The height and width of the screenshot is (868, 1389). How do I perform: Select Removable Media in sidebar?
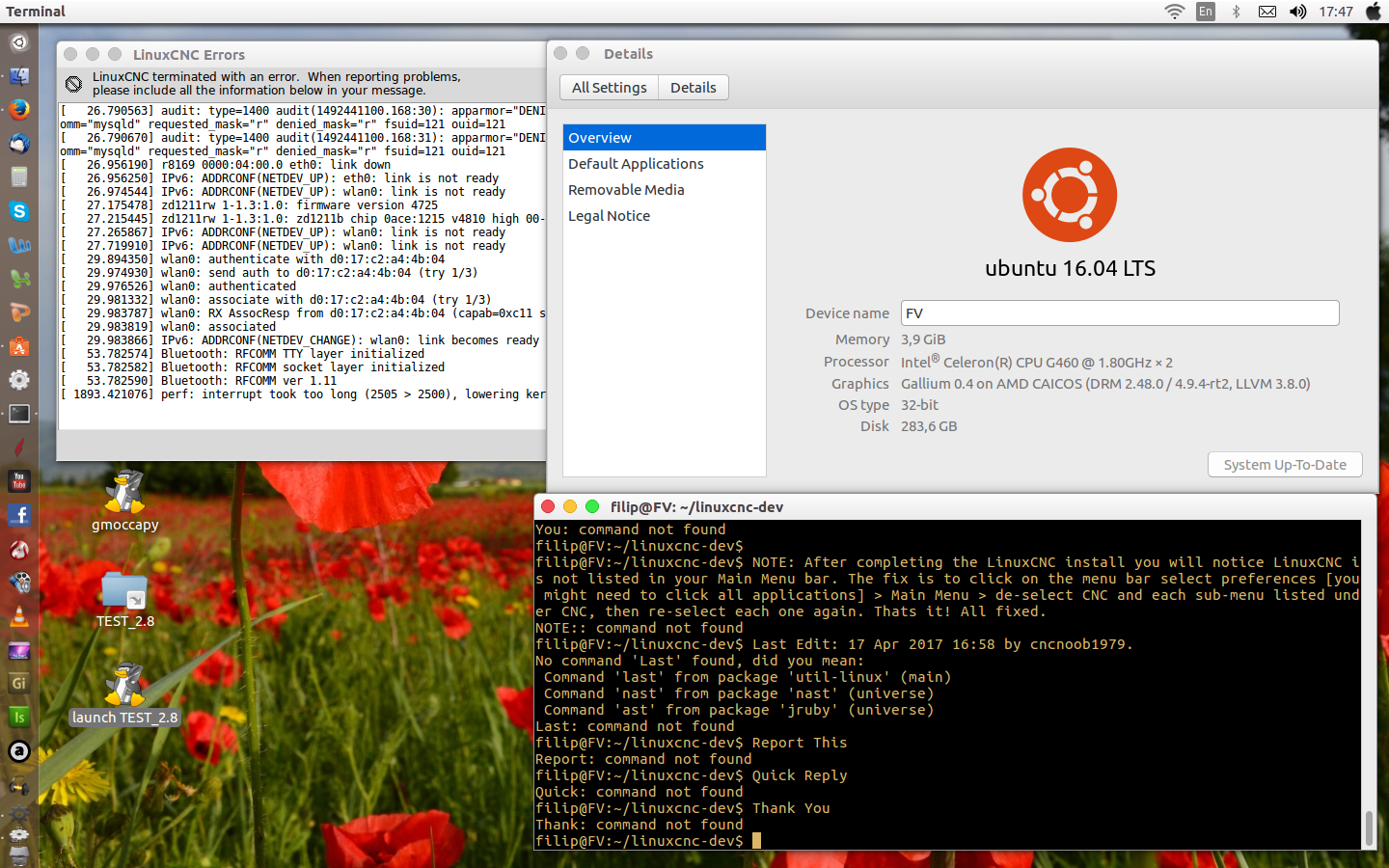(665, 190)
